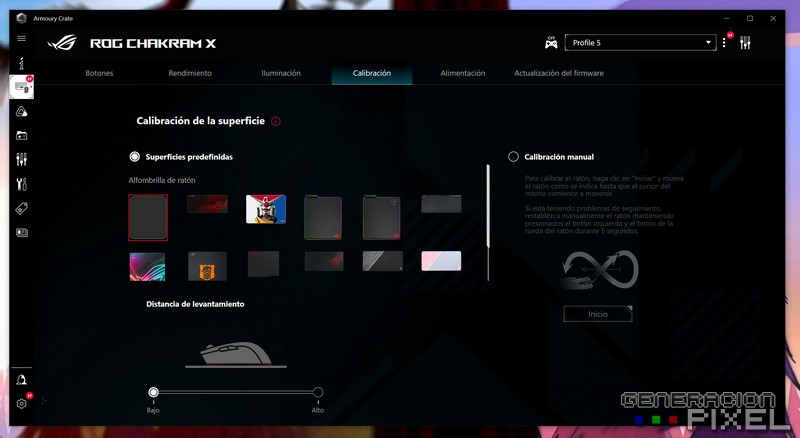Open the user account sidebar icon
Image resolution: width=800 pixels, height=438 pixels.
click(x=21, y=380)
